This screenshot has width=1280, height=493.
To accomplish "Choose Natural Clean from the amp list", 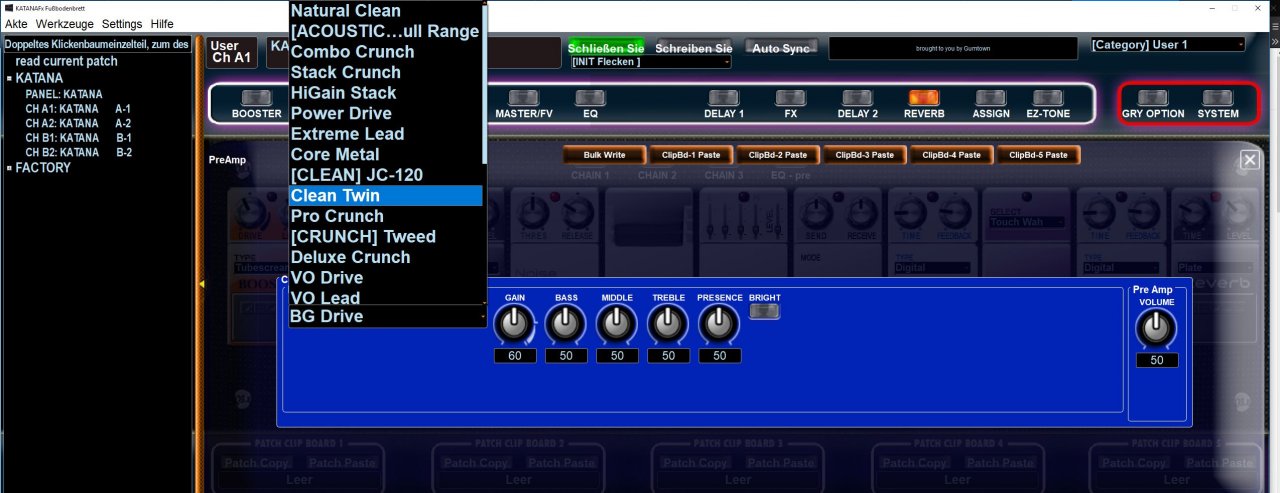I will pos(385,11).
